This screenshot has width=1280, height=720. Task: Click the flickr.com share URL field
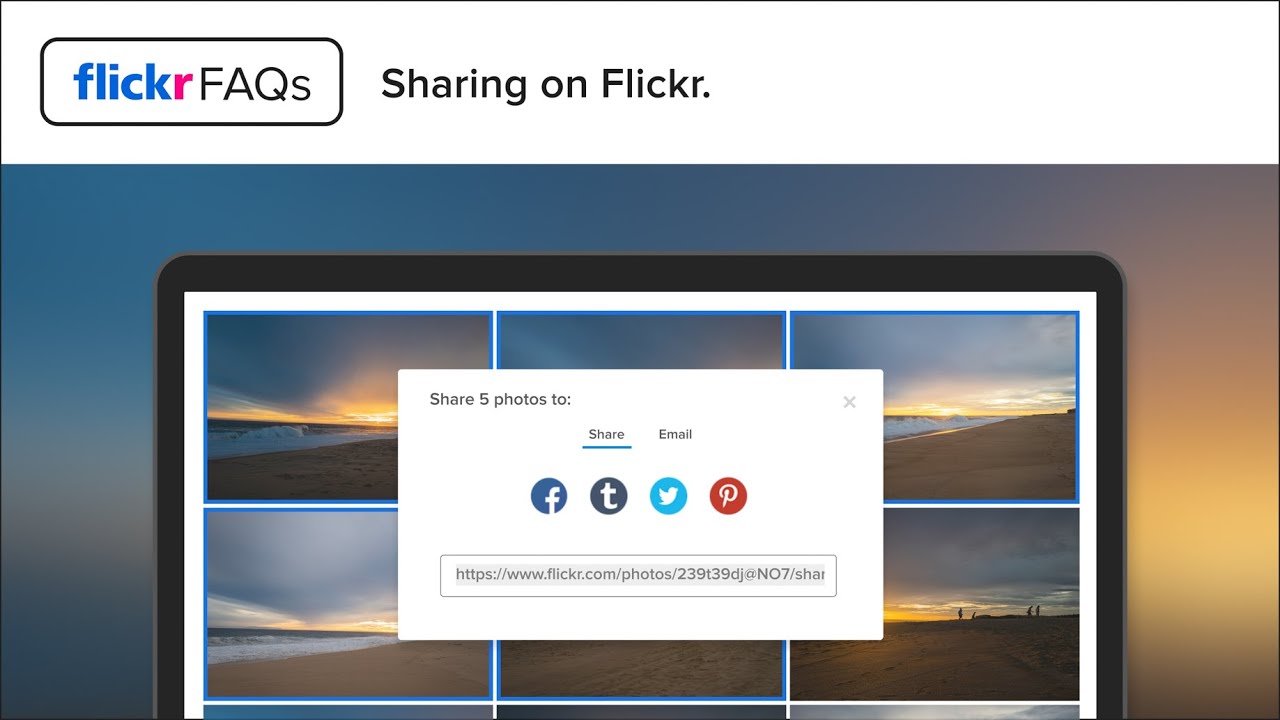pyautogui.click(x=638, y=576)
